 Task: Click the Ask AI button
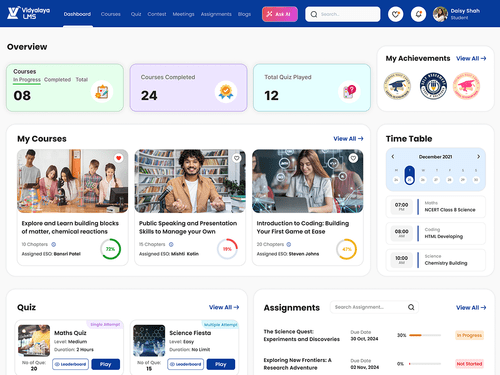(x=280, y=14)
